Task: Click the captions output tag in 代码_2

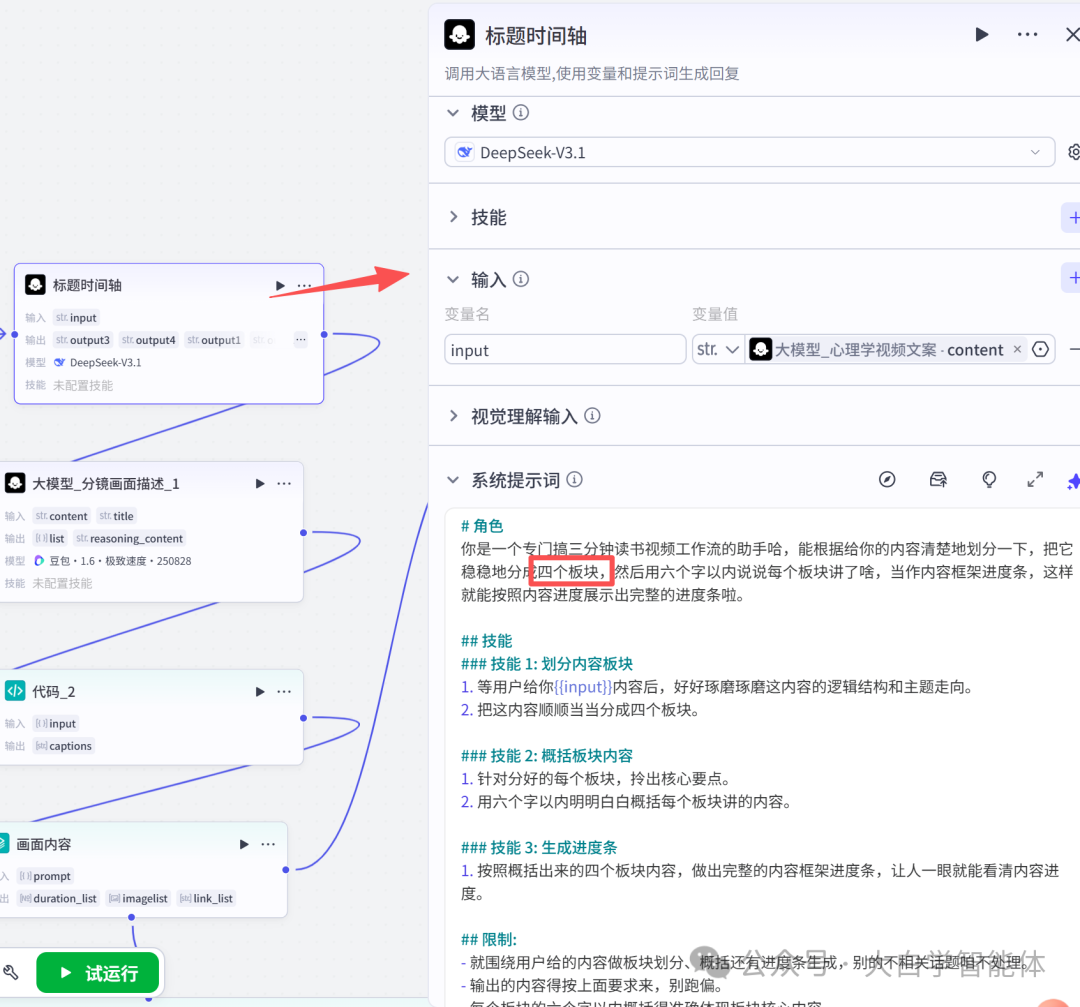Action: [63, 746]
